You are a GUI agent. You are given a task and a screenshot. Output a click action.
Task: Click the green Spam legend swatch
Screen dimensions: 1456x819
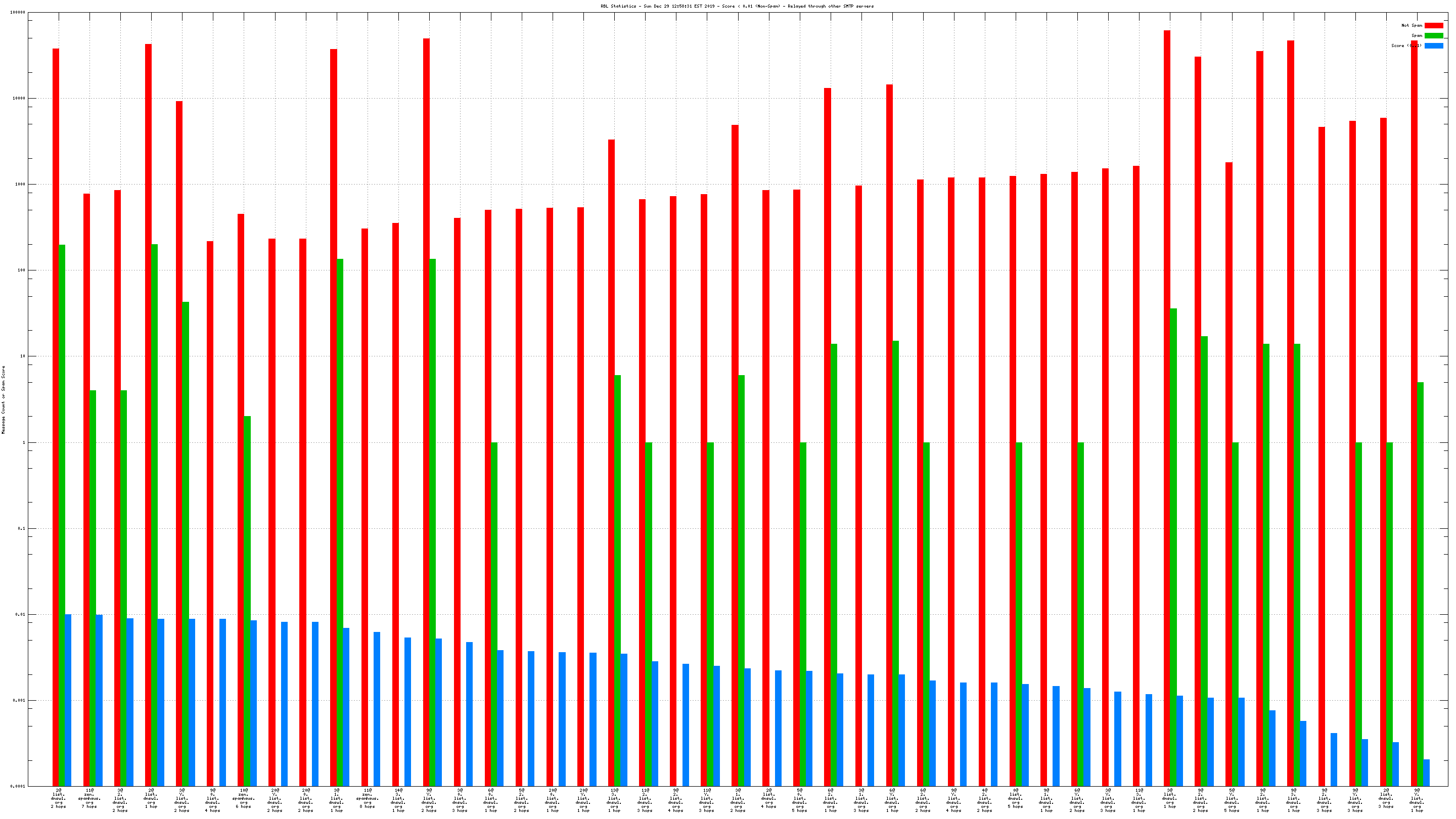coord(1433,35)
